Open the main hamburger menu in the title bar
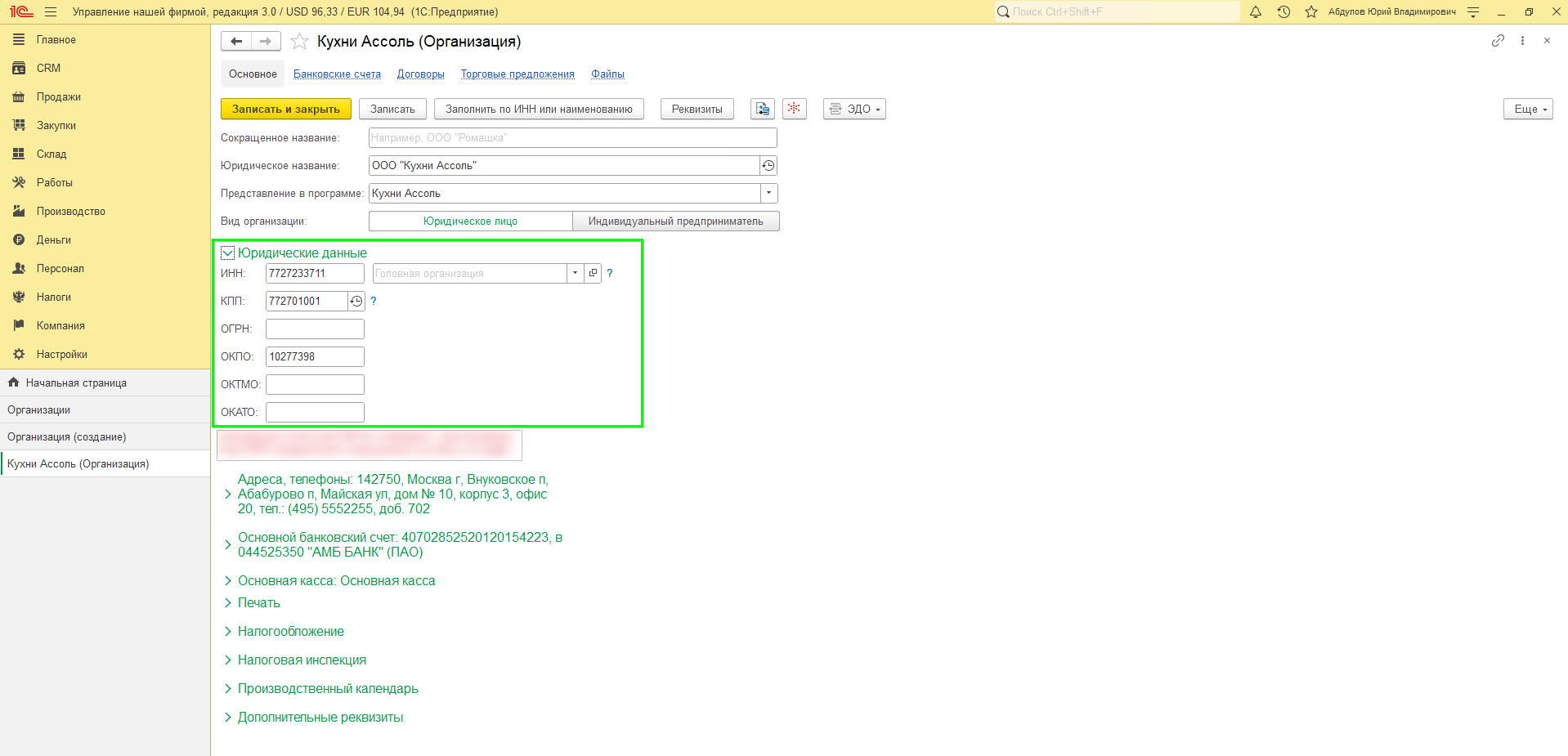The height and width of the screenshot is (756, 1568). (51, 12)
